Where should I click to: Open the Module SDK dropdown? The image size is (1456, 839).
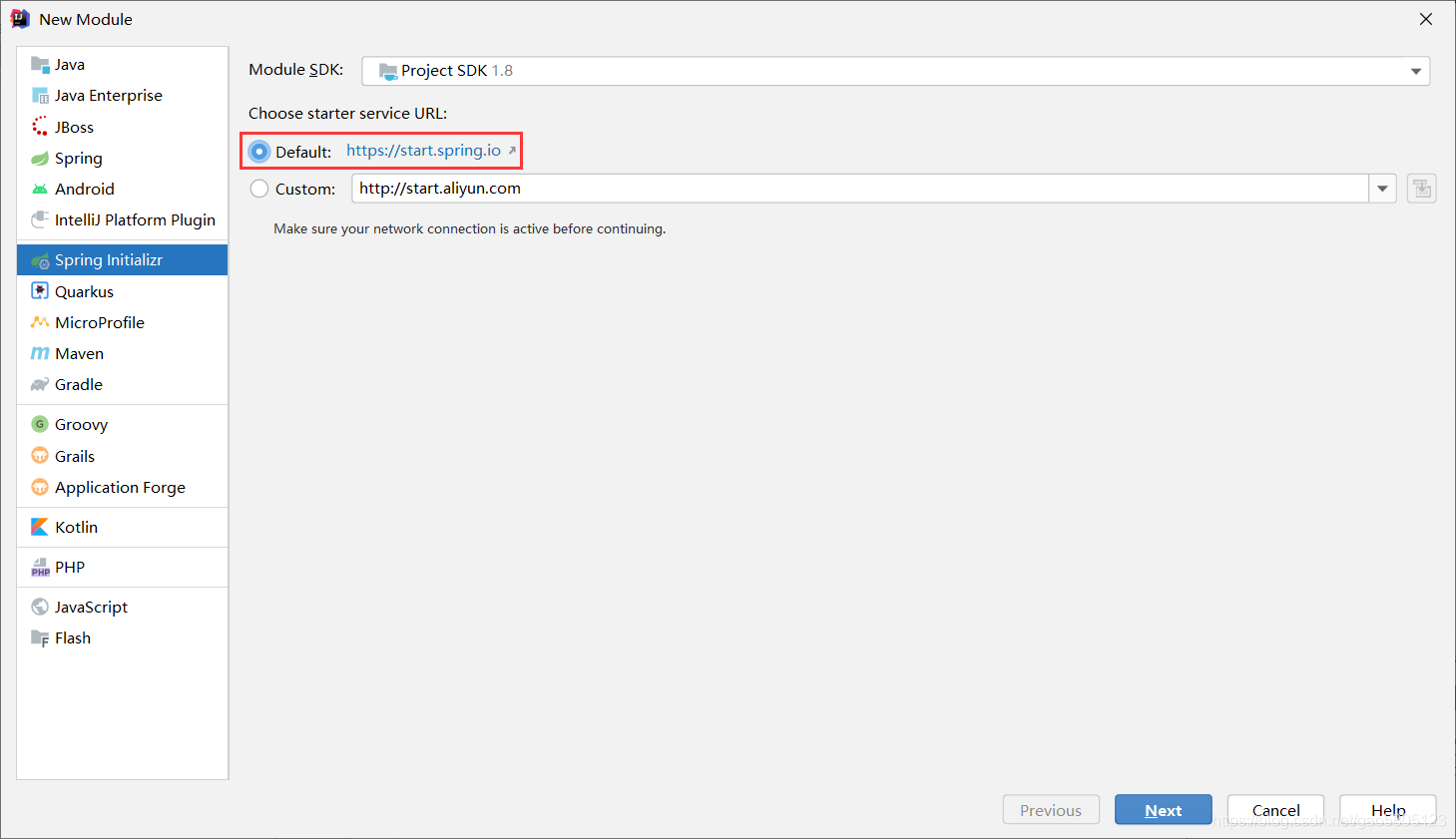tap(1415, 71)
